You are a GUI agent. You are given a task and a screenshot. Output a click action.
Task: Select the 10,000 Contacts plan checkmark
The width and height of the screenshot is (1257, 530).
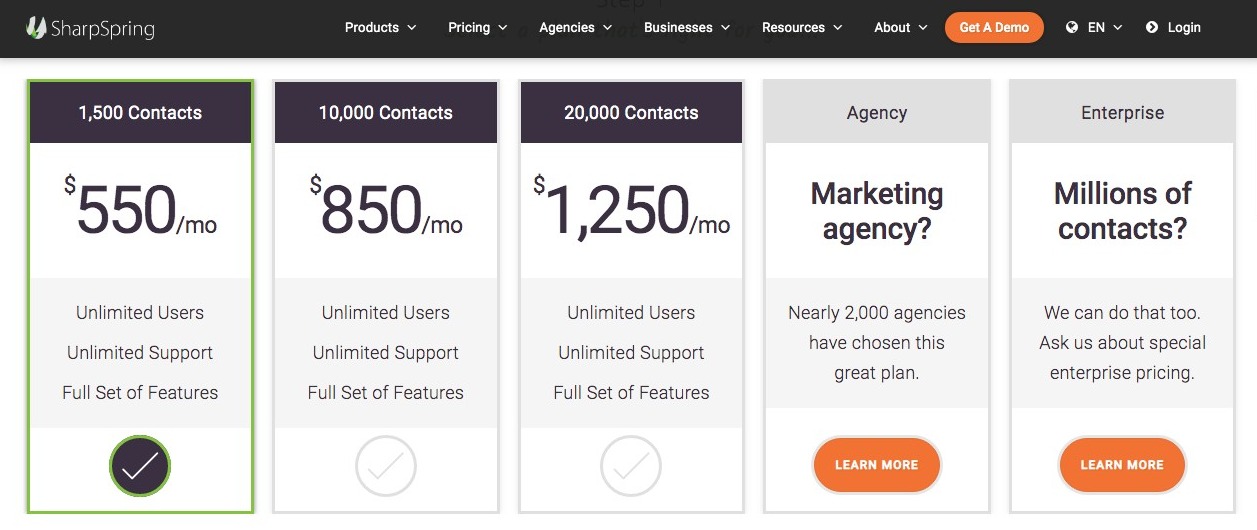(x=386, y=466)
